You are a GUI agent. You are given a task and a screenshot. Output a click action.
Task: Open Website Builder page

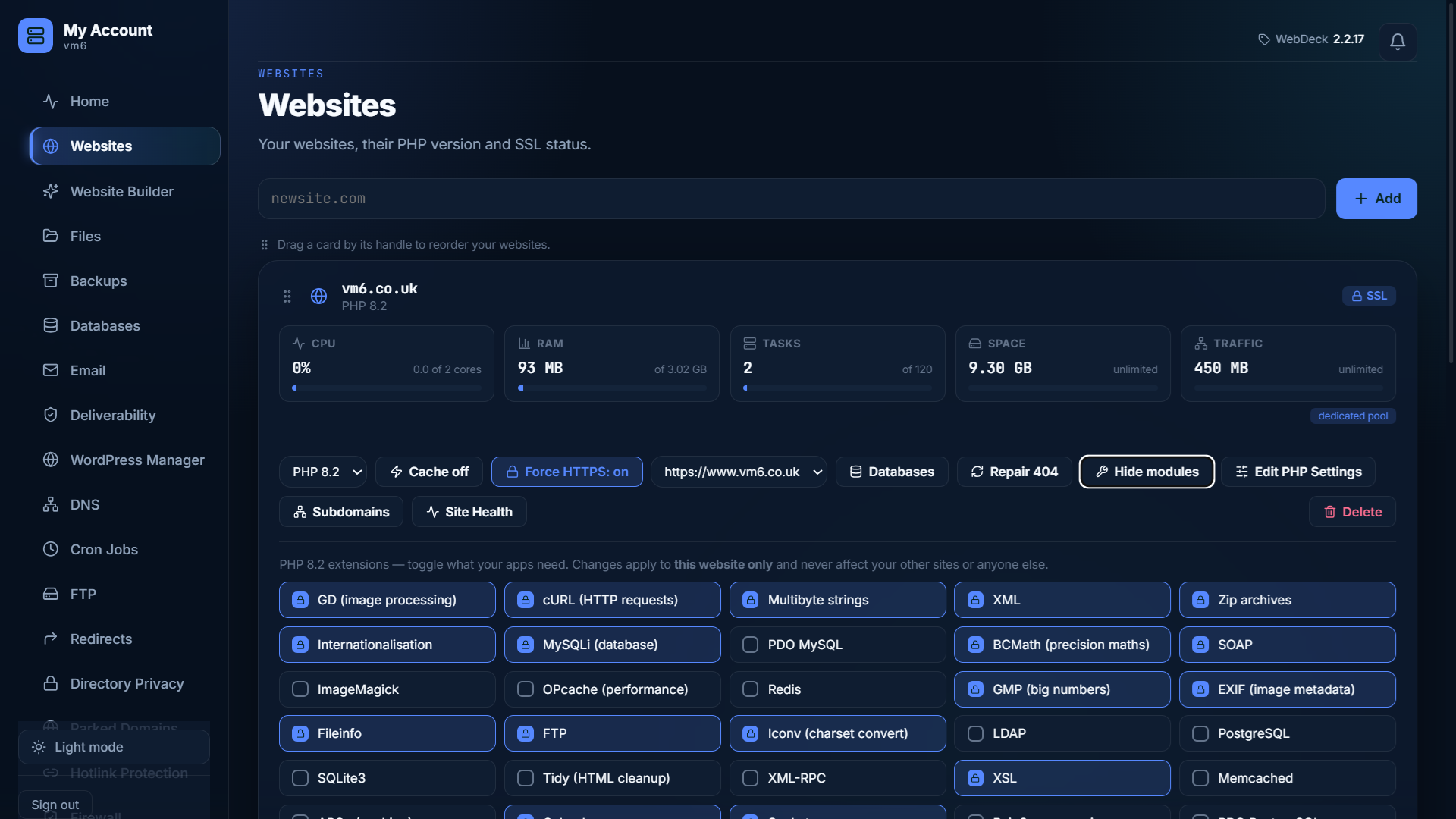[x=125, y=191]
